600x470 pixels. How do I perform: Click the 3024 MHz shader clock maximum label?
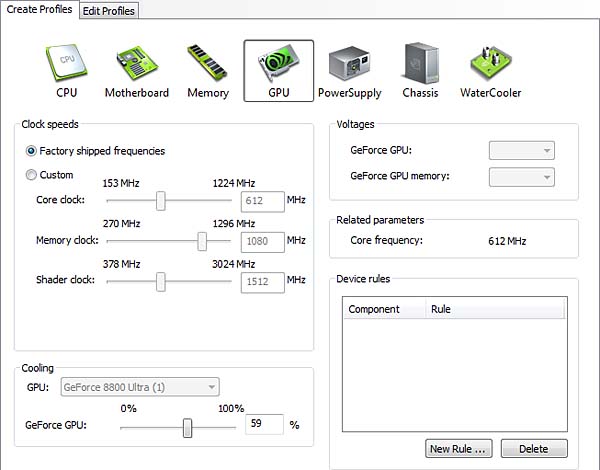[x=233, y=264]
